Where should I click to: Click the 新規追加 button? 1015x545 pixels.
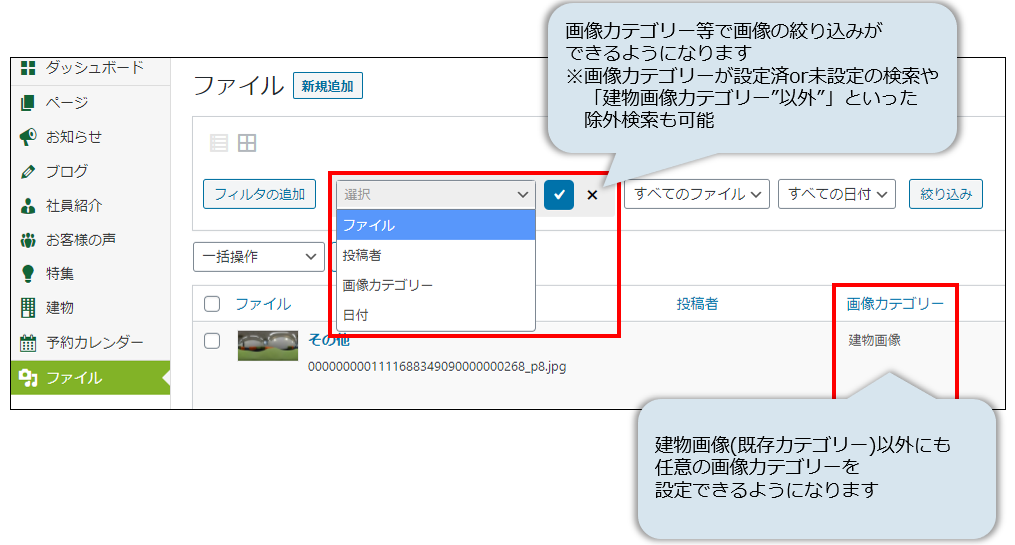coord(328,86)
